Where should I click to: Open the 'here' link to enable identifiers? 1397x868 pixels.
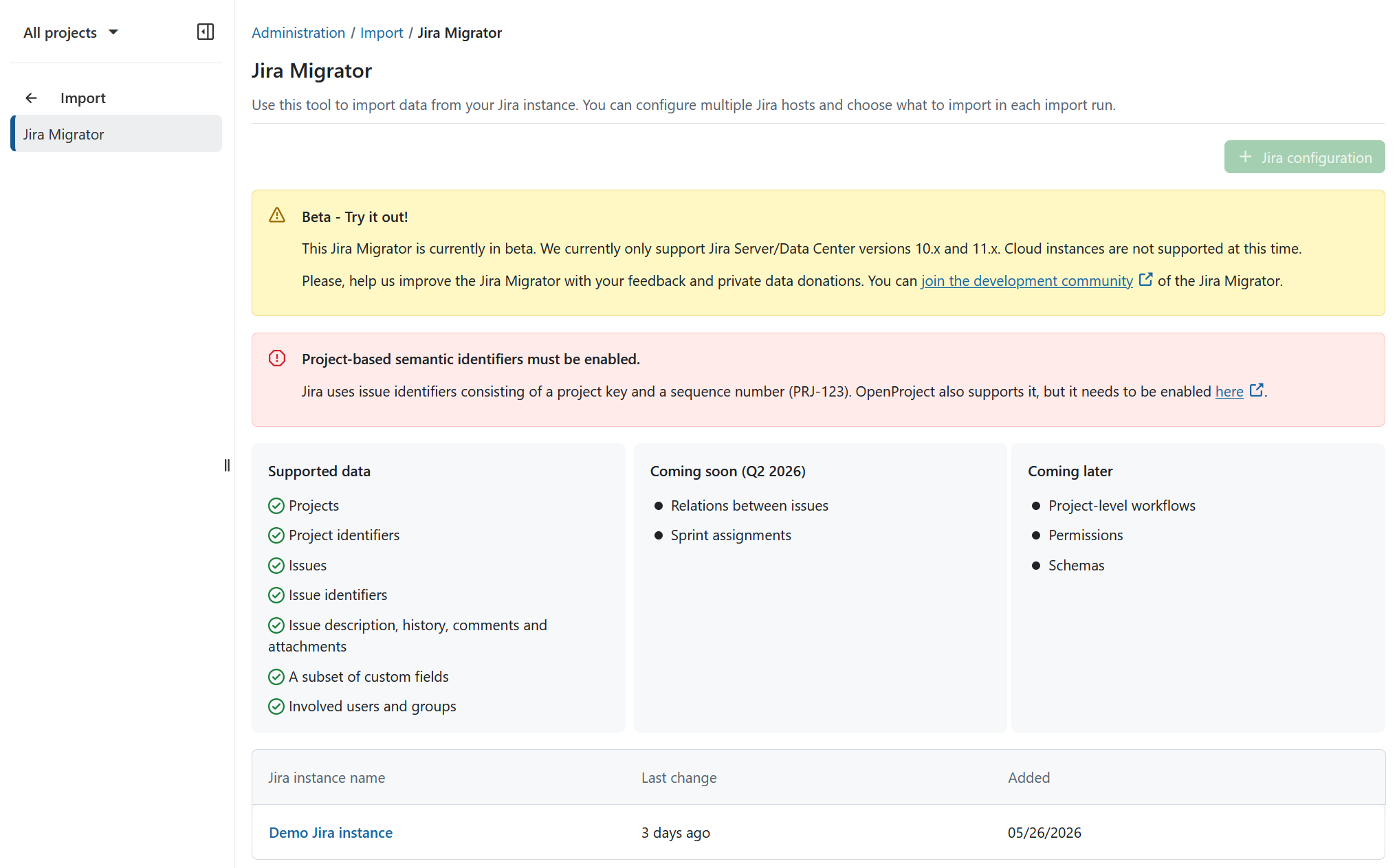tap(1229, 391)
